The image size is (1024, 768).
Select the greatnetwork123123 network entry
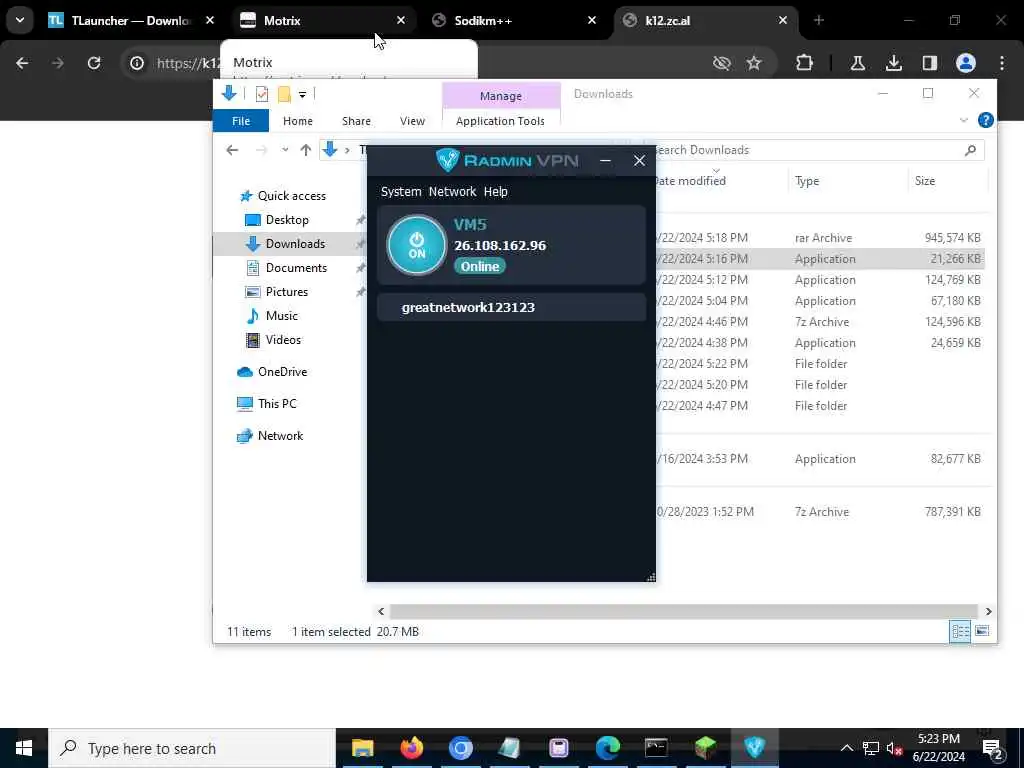[511, 307]
